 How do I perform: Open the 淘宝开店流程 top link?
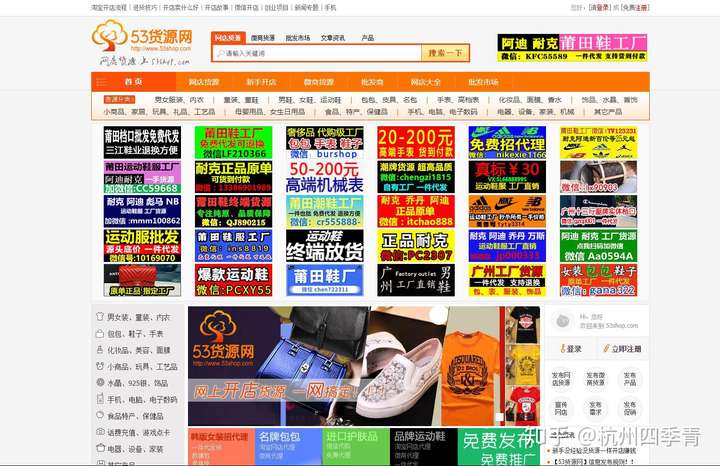click(109, 8)
